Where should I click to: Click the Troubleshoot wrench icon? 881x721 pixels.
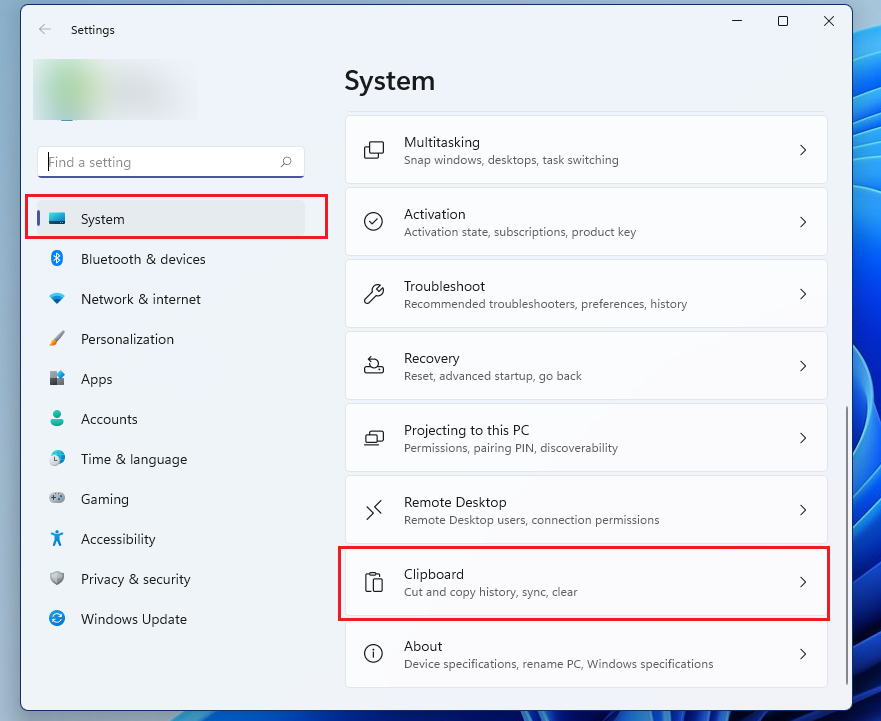(x=374, y=293)
